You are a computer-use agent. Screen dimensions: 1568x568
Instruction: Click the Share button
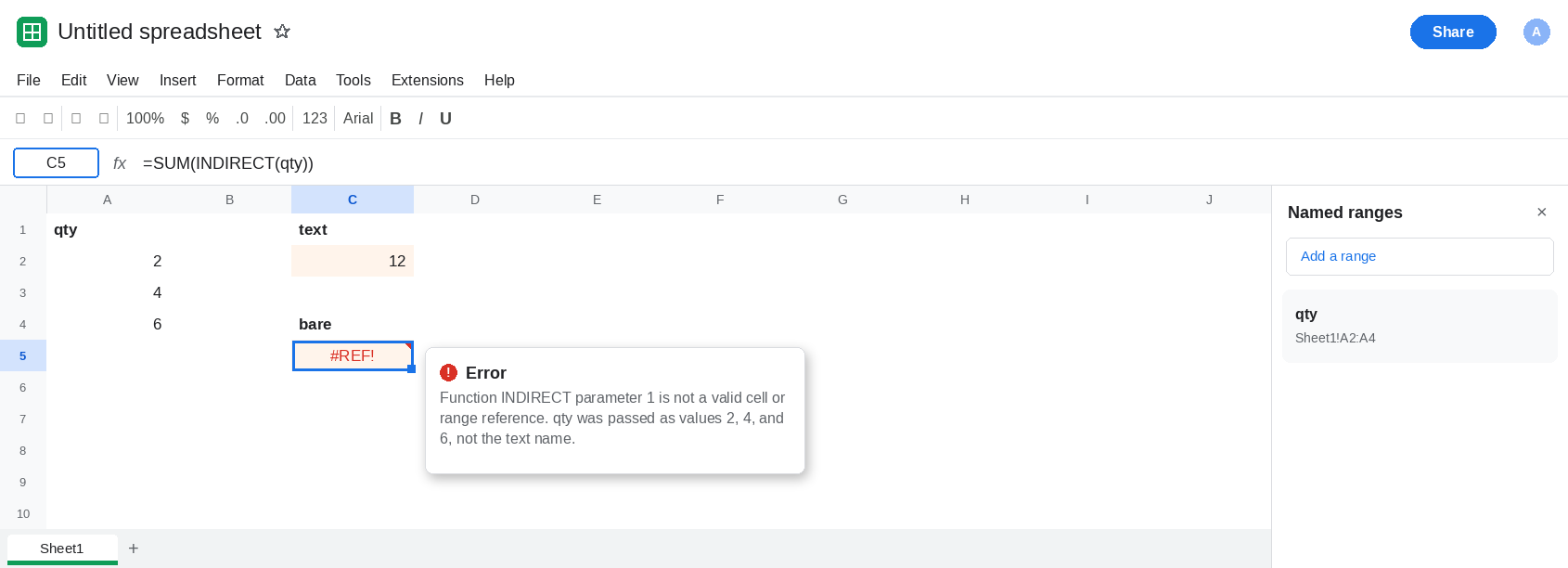pos(1453,32)
